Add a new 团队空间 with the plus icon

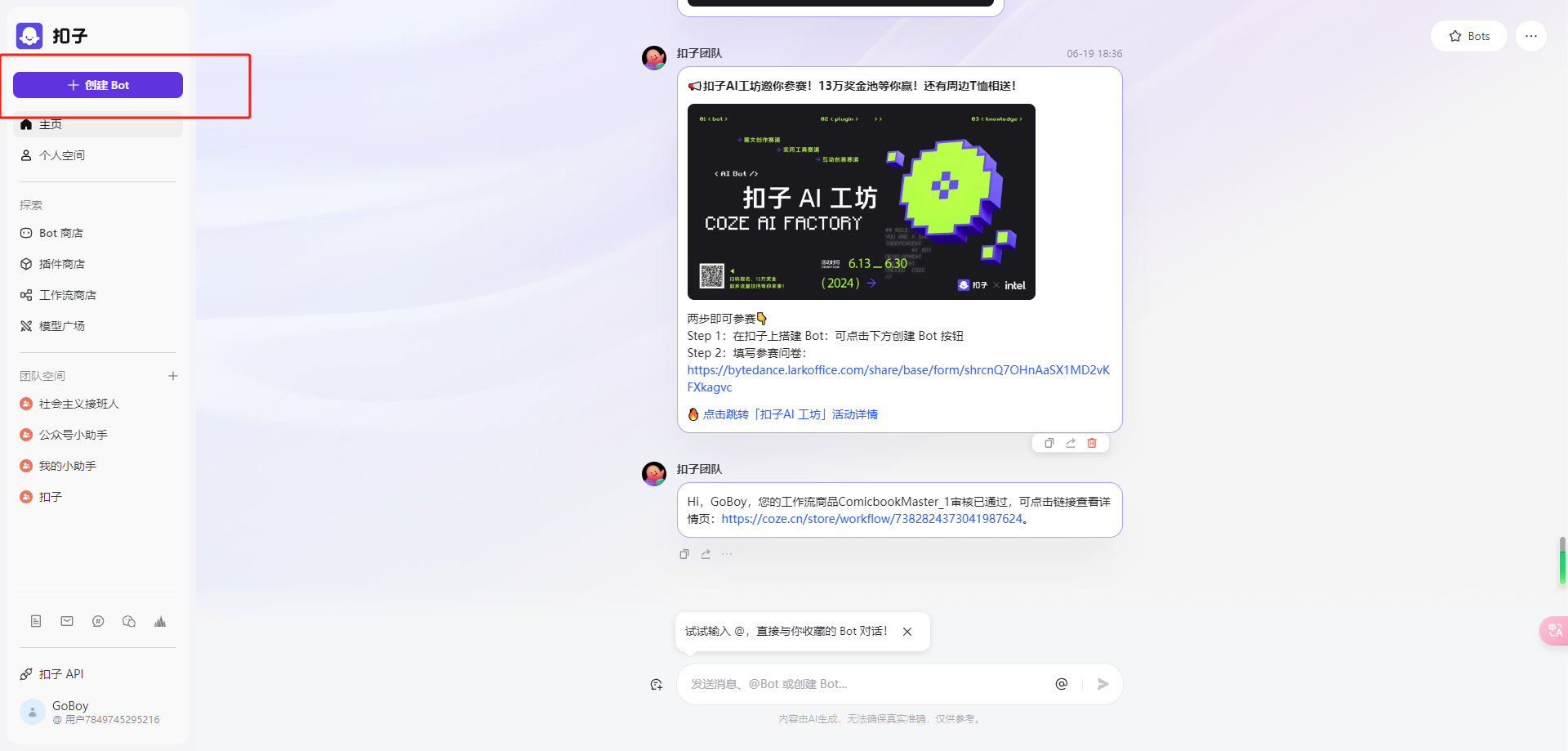click(x=173, y=376)
